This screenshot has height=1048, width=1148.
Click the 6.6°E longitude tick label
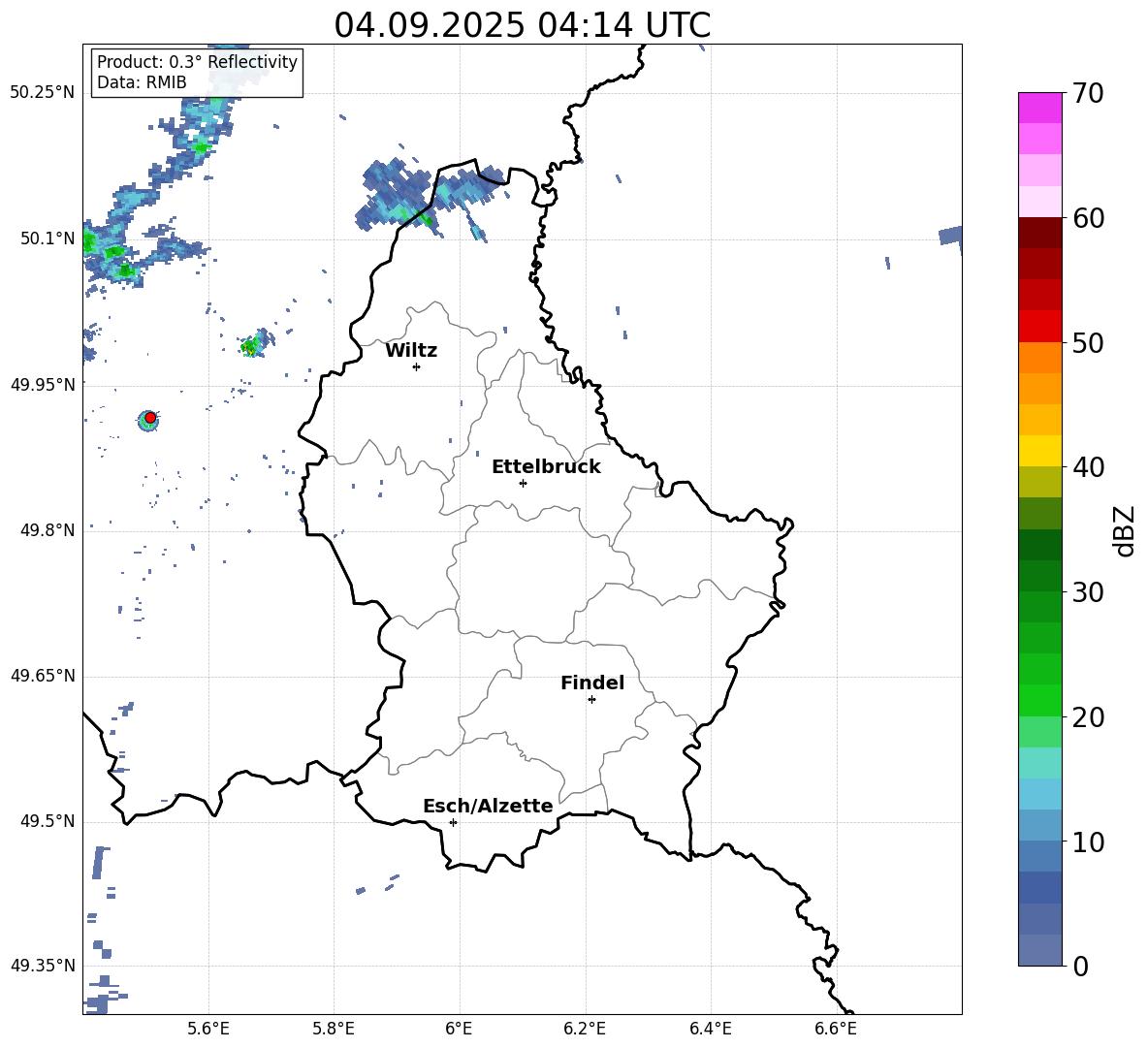[x=836, y=1029]
